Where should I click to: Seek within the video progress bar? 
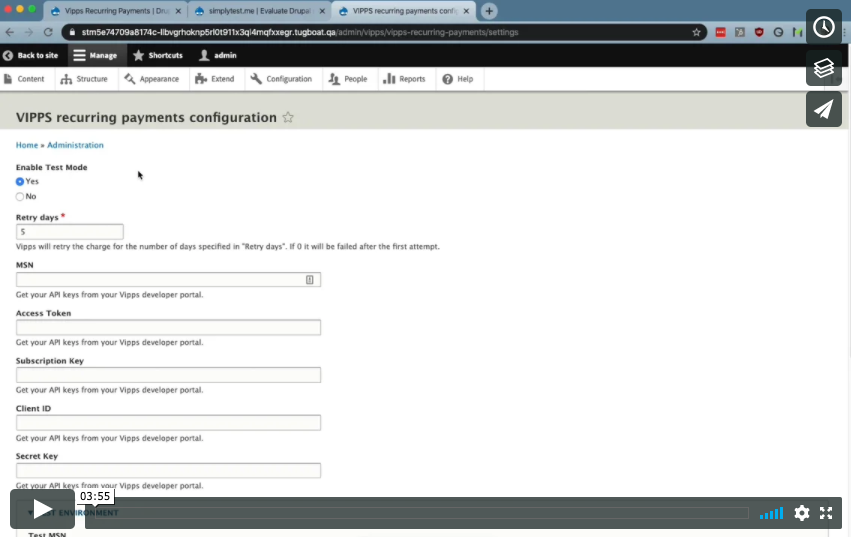(x=421, y=513)
